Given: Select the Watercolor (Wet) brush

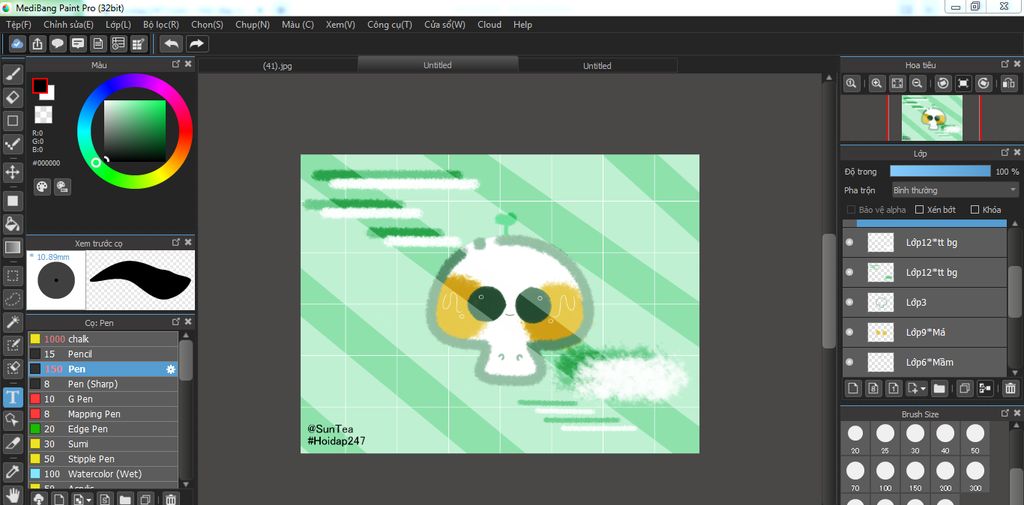Looking at the screenshot, I should click(x=103, y=474).
